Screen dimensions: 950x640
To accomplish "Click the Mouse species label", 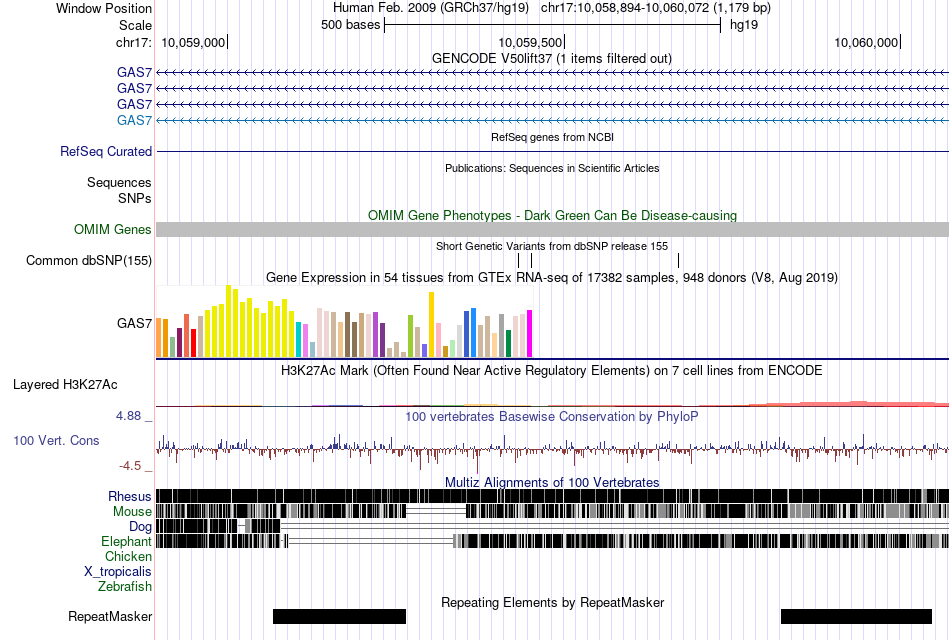I will coord(132,512).
